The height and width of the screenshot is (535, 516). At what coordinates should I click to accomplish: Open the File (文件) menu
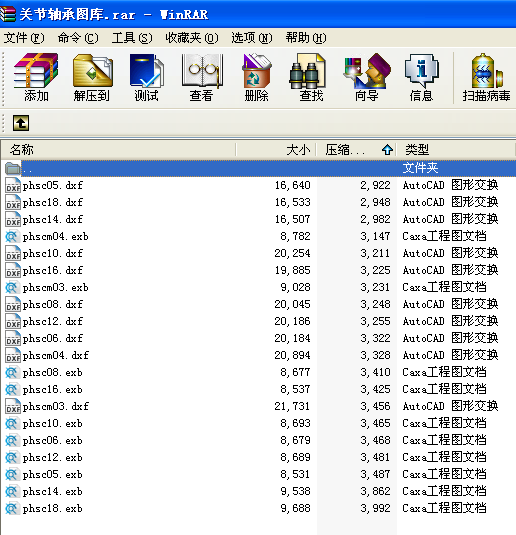tap(24, 38)
